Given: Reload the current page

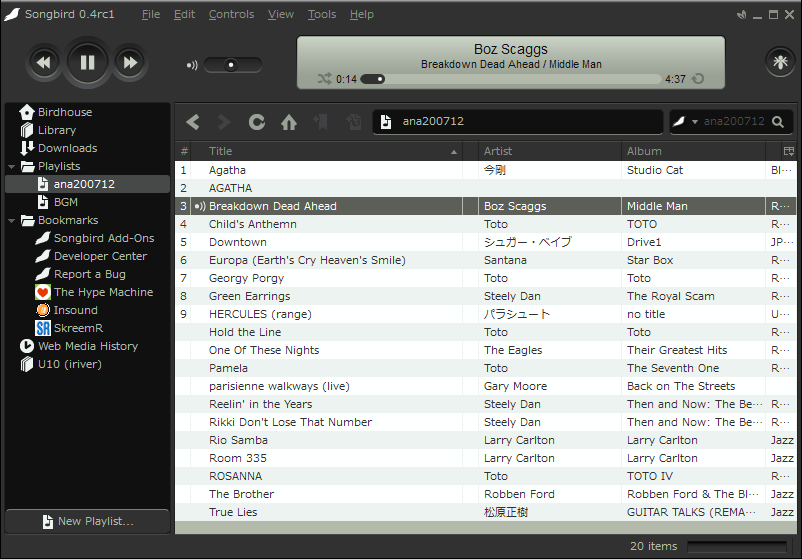Looking at the screenshot, I should tap(257, 122).
